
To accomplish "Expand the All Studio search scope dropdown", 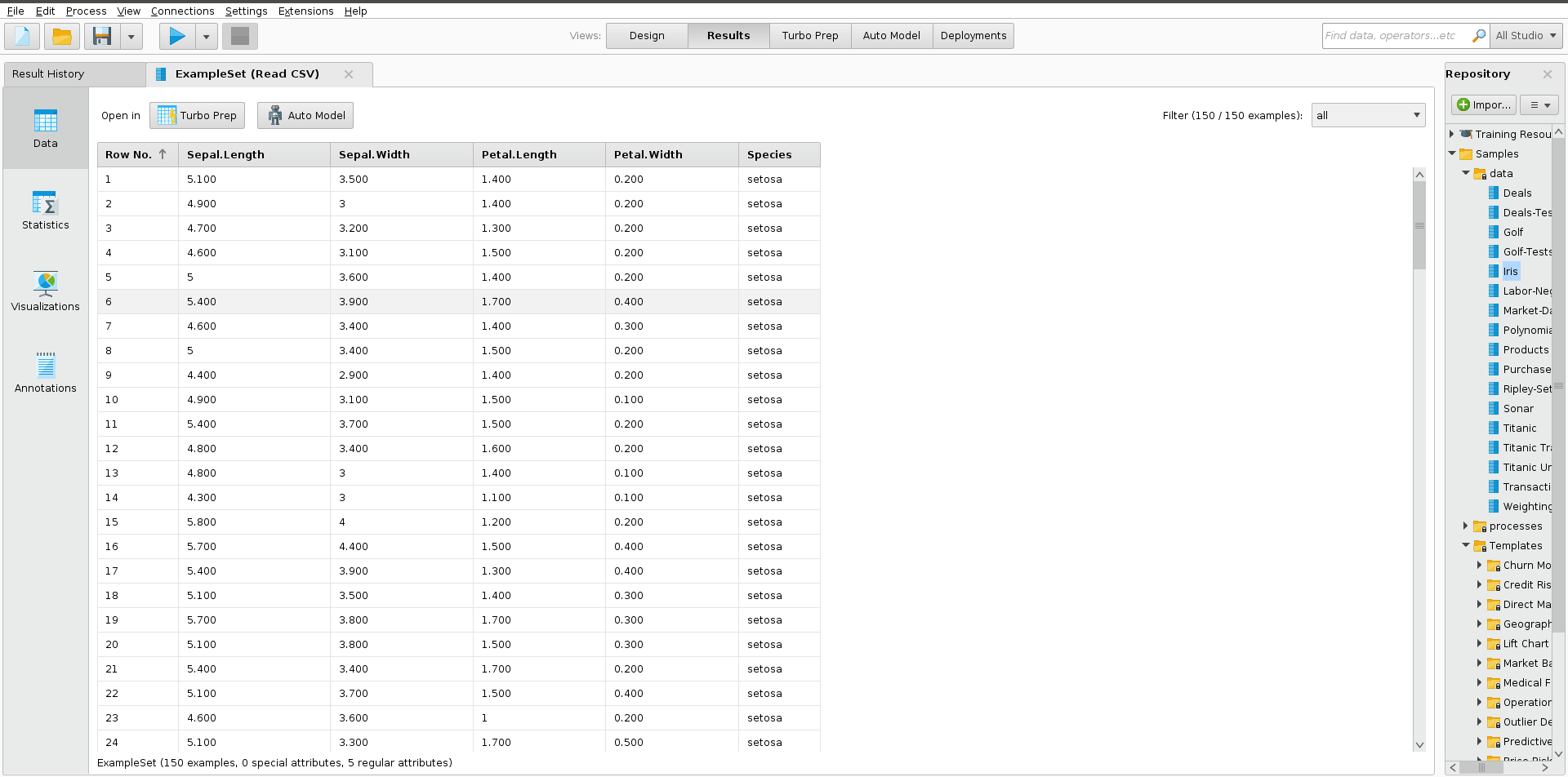I will [1526, 36].
